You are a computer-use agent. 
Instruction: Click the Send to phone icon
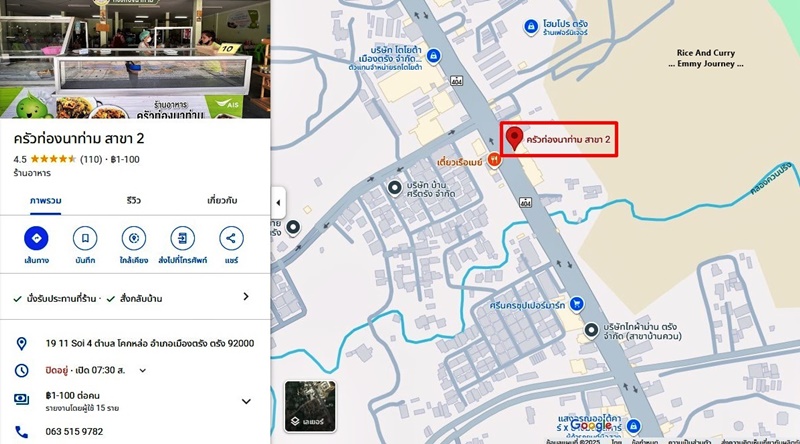[x=182, y=238]
